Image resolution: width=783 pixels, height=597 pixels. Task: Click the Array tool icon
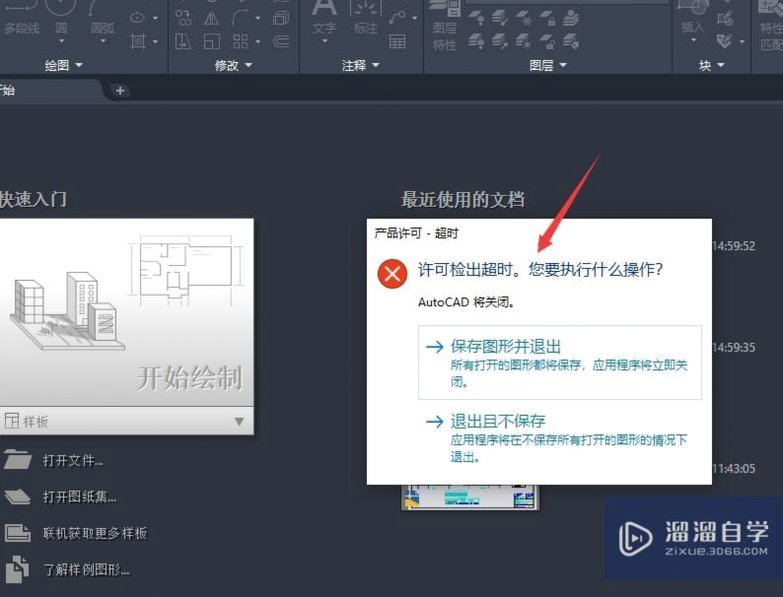pos(241,41)
